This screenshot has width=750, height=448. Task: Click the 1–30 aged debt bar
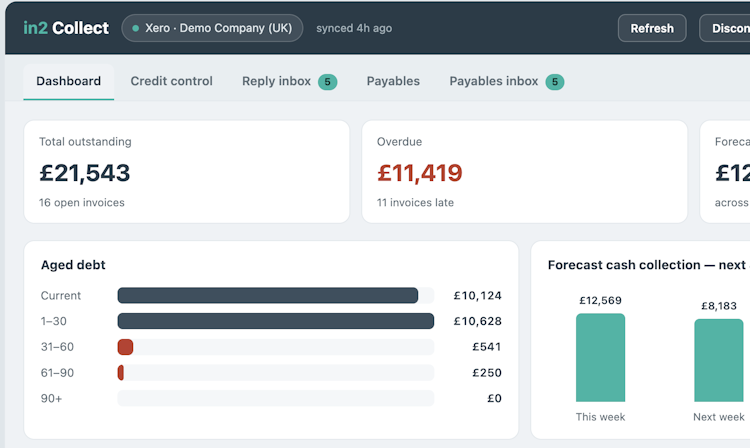coord(276,321)
